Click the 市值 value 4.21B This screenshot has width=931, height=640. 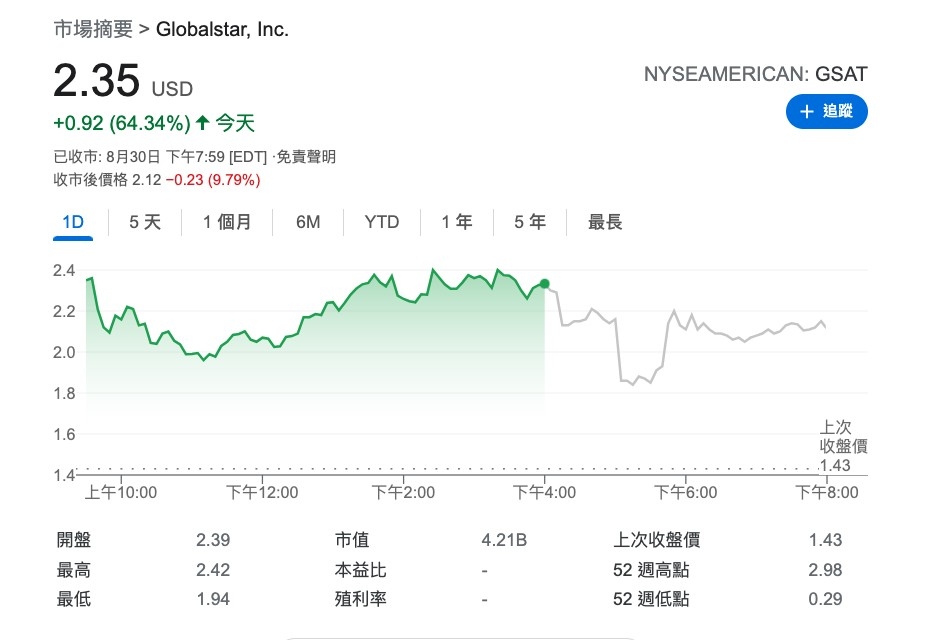(504, 541)
